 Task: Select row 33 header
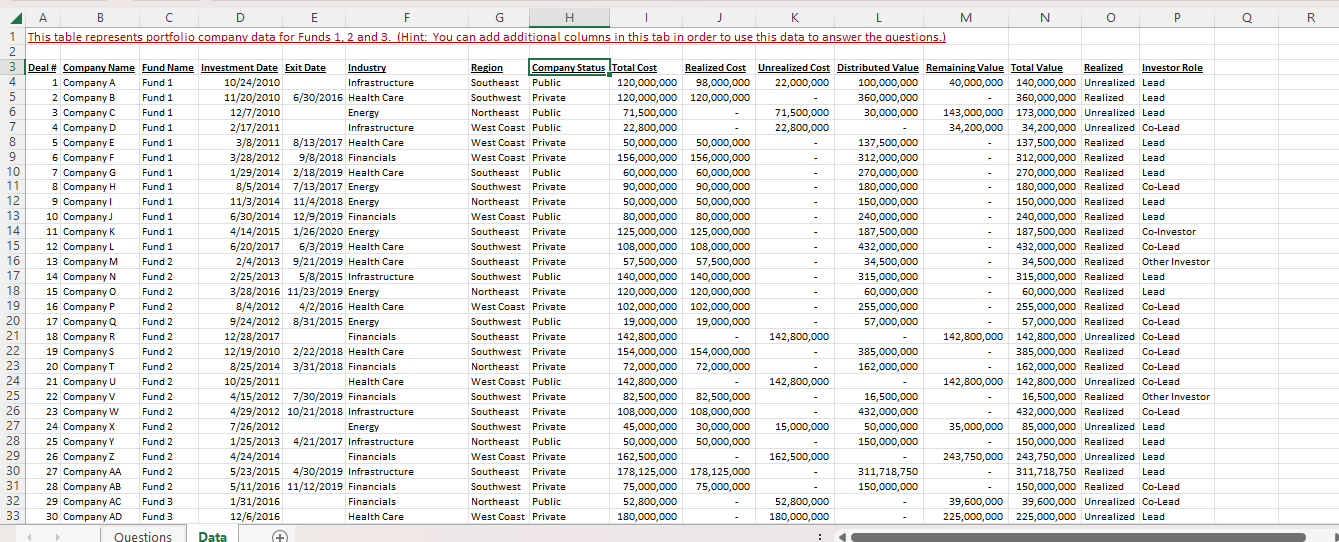[x=13, y=516]
